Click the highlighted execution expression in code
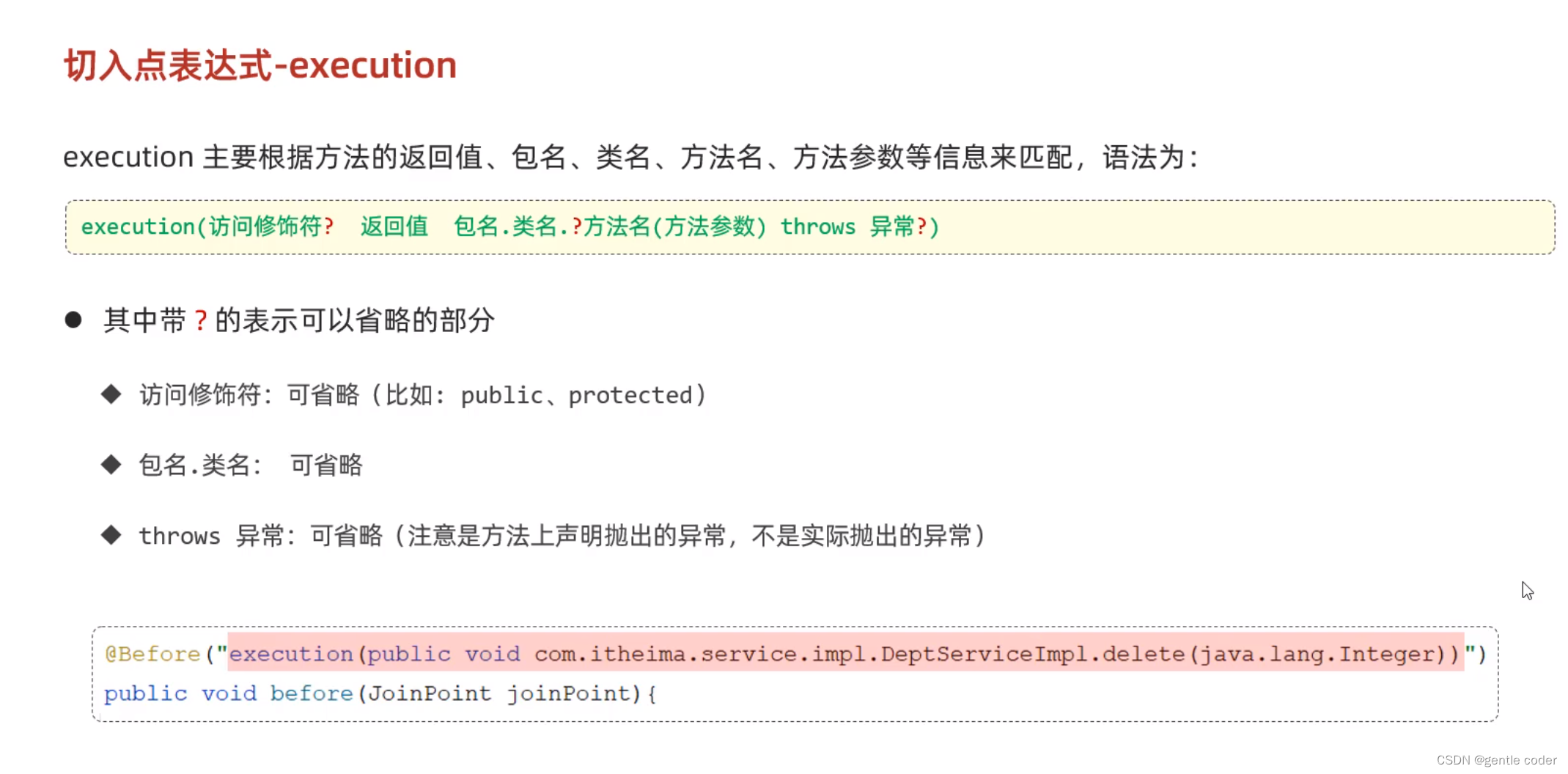Screen dimensions: 1568x774 (845, 652)
